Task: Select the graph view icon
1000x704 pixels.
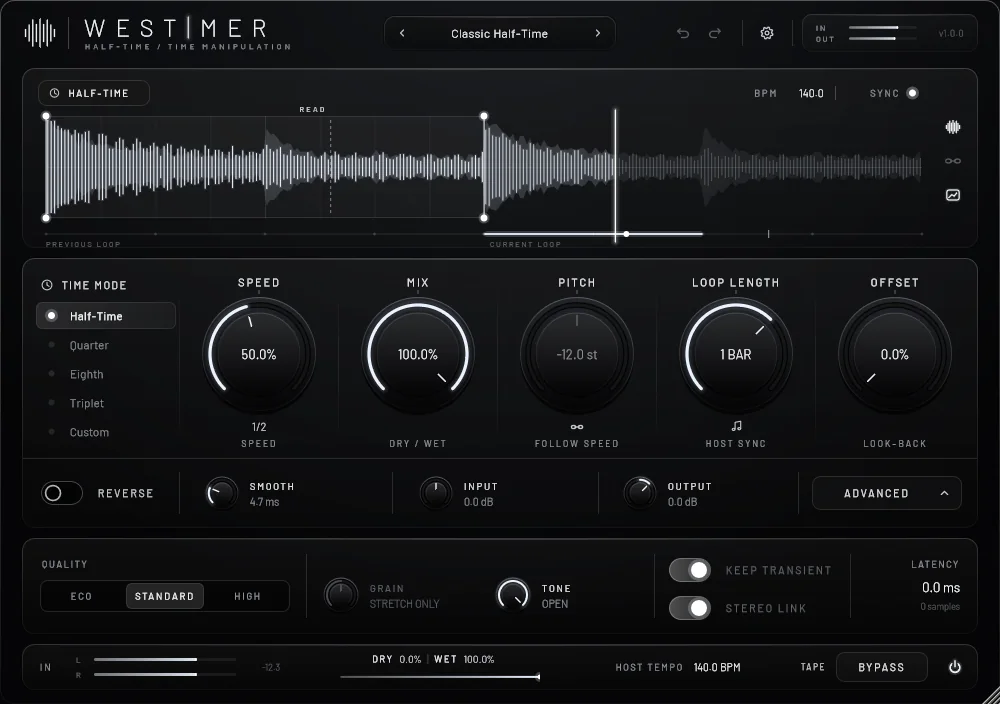Action: click(952, 195)
